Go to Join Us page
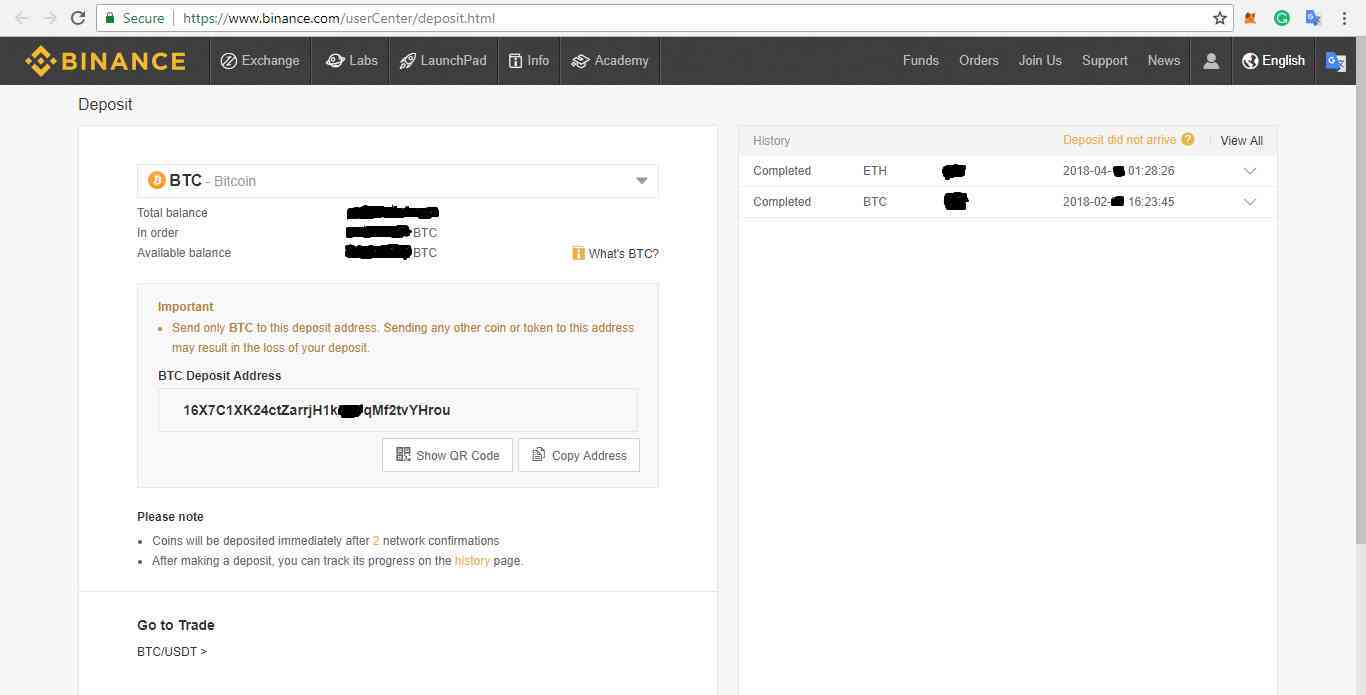The image size is (1366, 695). [1040, 61]
